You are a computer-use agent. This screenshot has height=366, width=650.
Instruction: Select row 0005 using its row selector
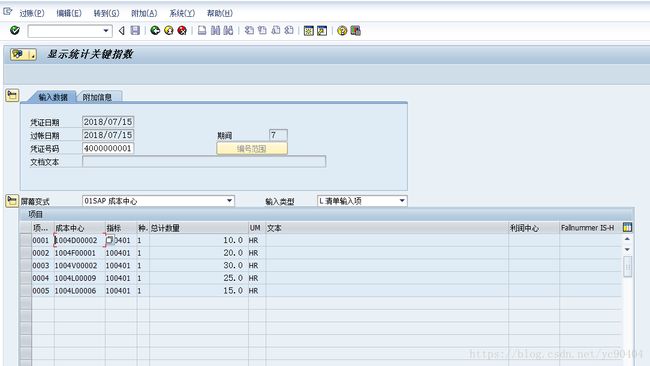[x=25, y=291]
